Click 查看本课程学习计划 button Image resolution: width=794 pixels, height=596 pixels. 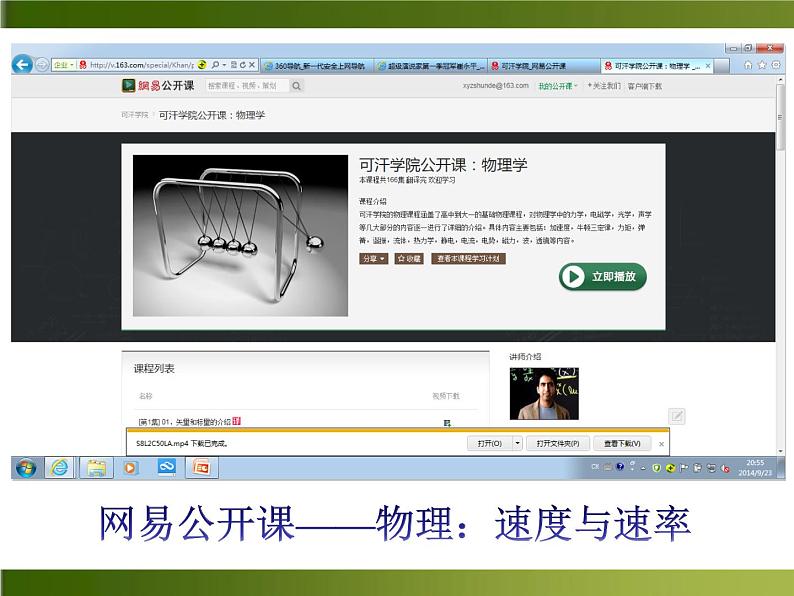[x=468, y=258]
